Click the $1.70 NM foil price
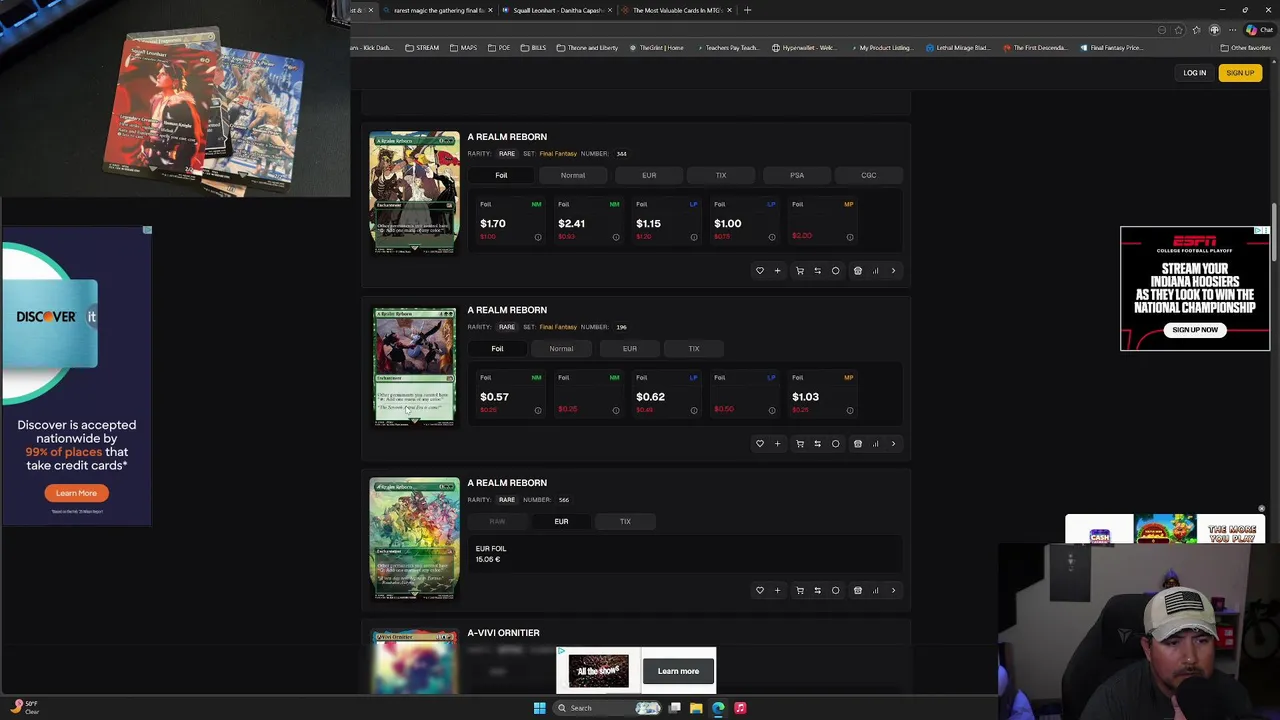1280x720 pixels. click(x=493, y=224)
